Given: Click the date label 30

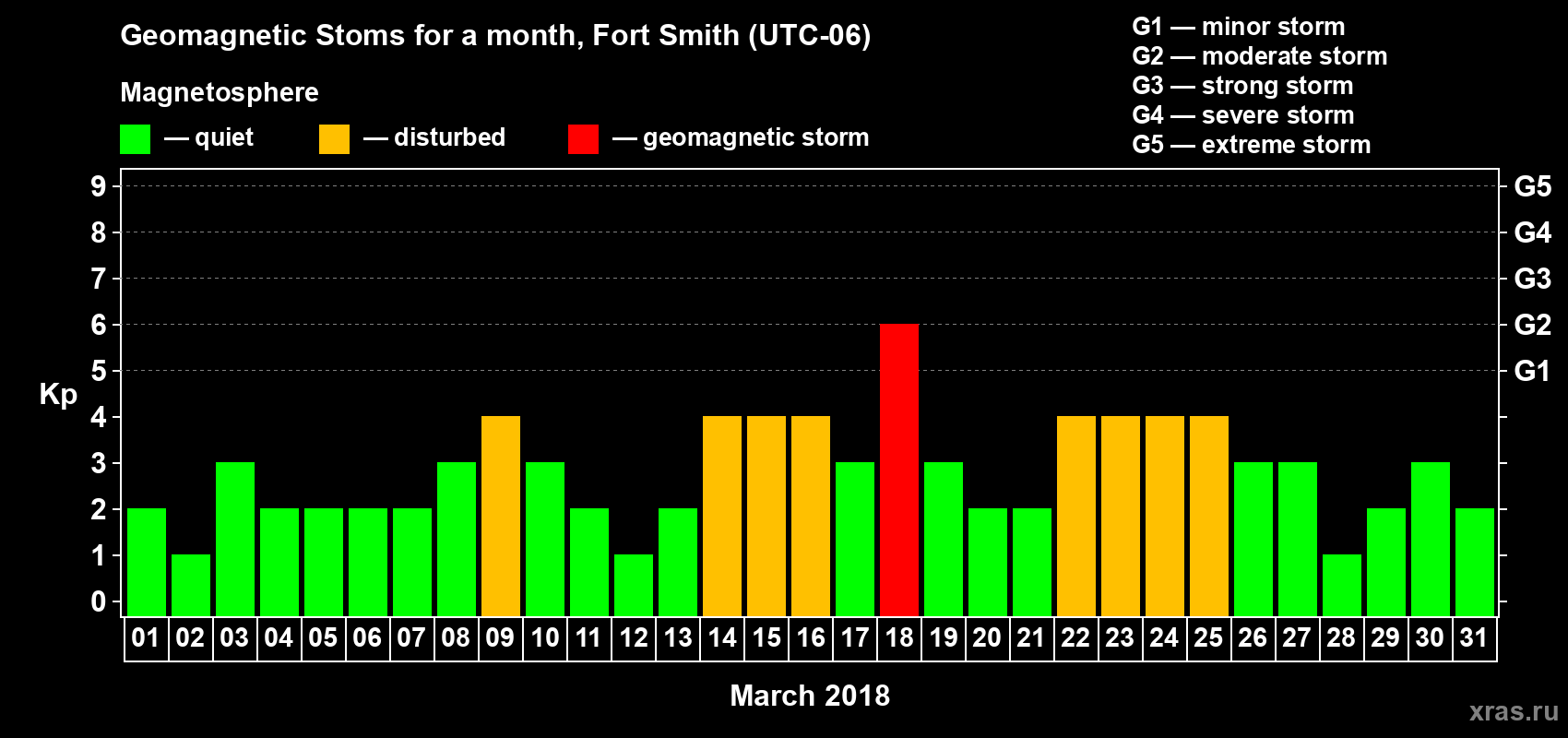Looking at the screenshot, I should (x=1430, y=638).
